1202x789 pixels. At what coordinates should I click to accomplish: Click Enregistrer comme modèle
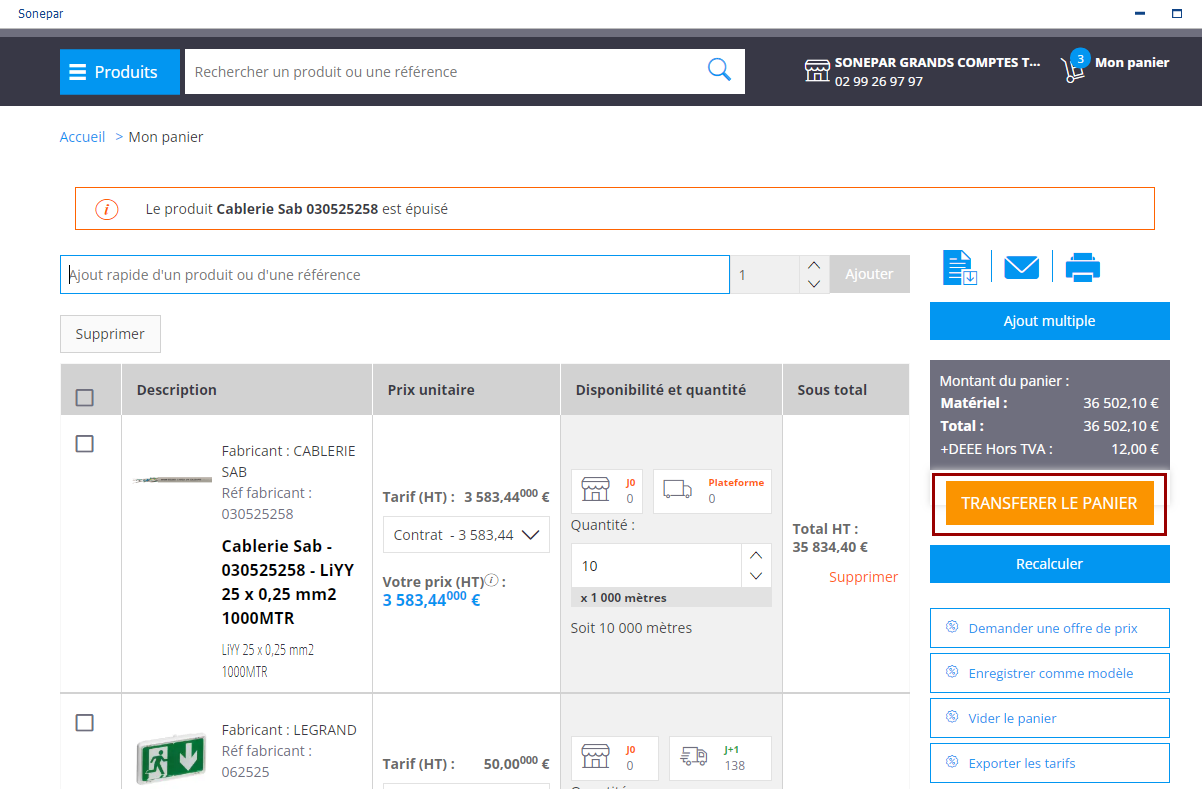tap(1051, 673)
